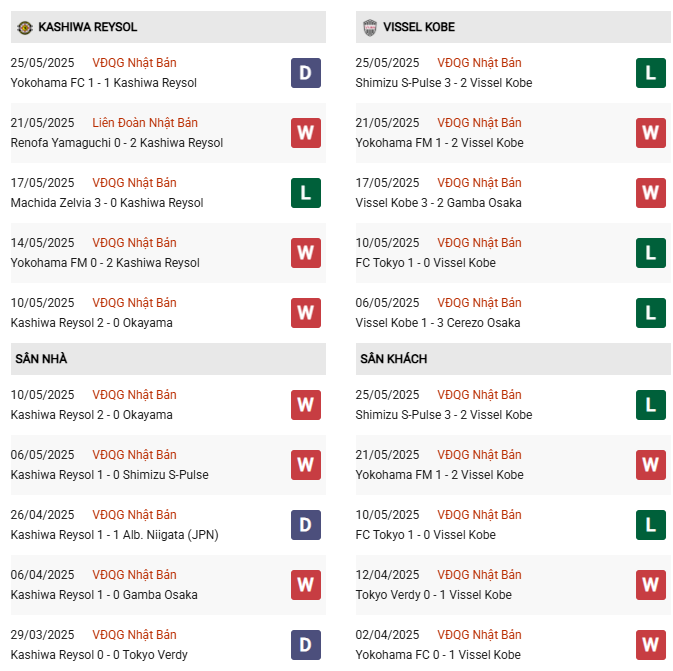Open FC Tokyo 1 - 0 Vissel Kobe match under SÂN KHÁCH
The image size is (673, 671).
(x=425, y=535)
